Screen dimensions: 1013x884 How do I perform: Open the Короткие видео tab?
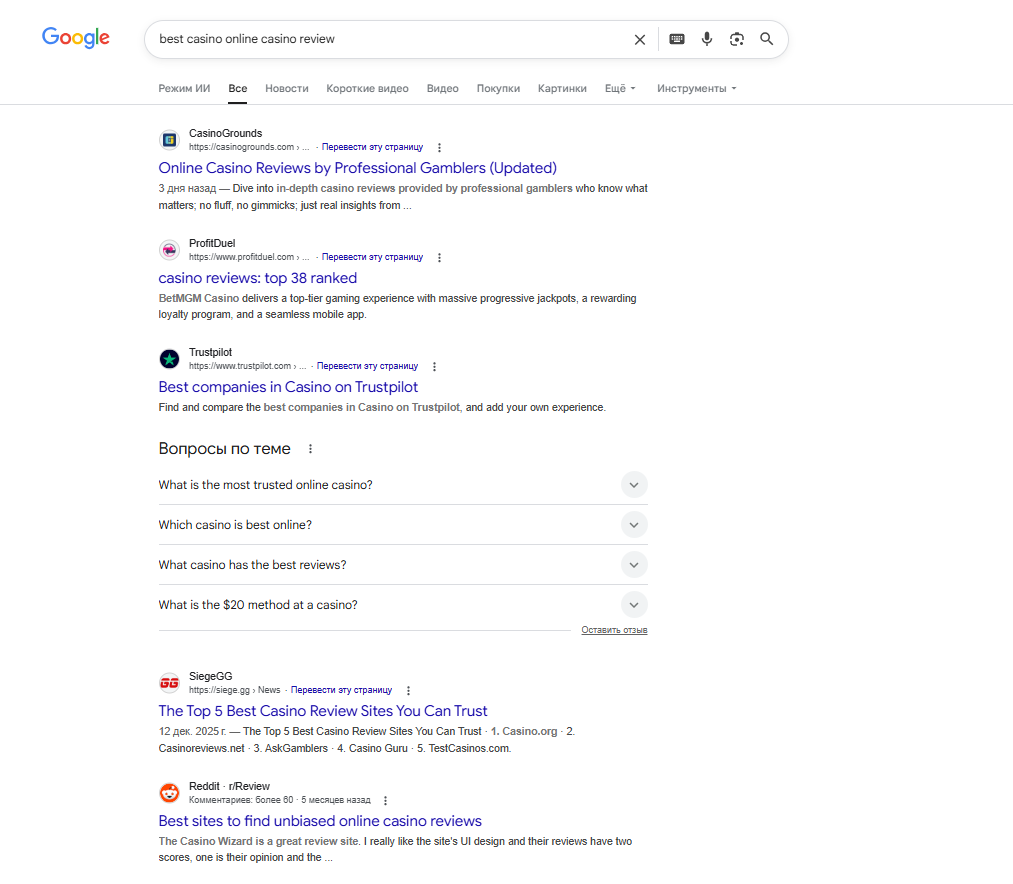pyautogui.click(x=368, y=89)
